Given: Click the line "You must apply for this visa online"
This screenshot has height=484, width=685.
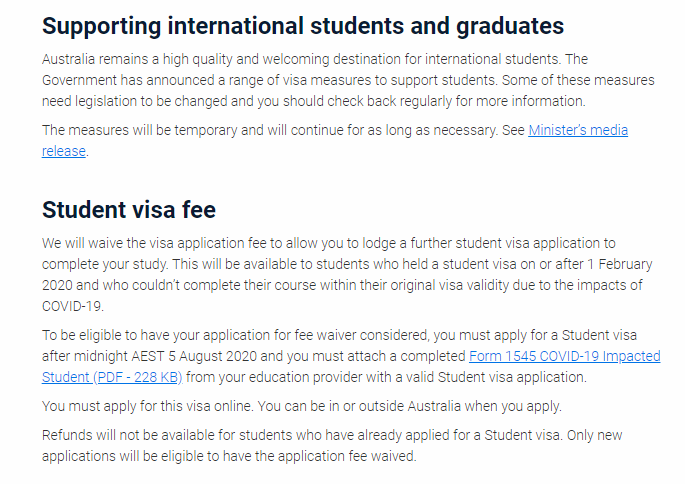Looking at the screenshot, I should tap(302, 406).
